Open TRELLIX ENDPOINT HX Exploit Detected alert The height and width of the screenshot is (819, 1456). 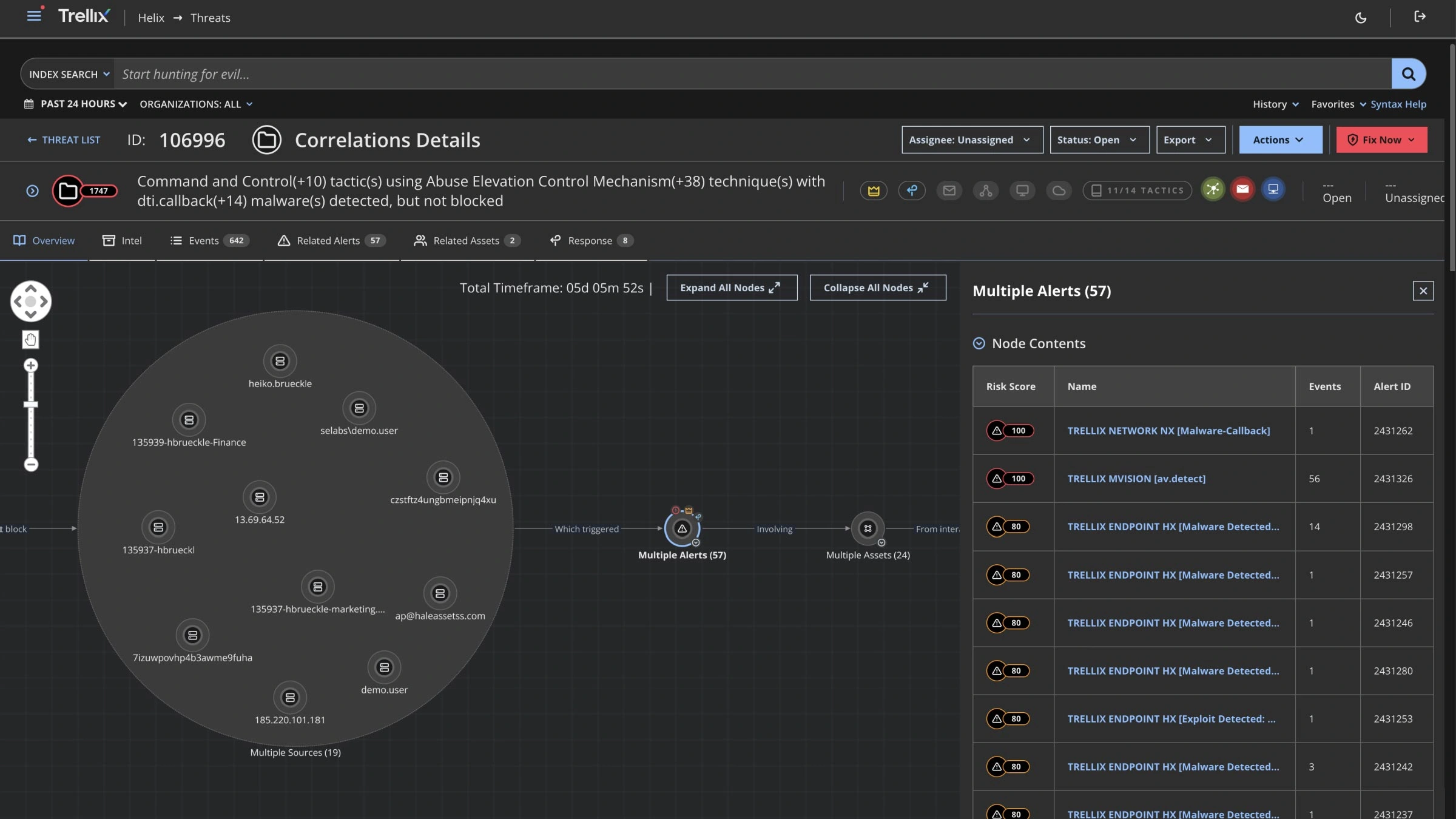pos(1171,719)
